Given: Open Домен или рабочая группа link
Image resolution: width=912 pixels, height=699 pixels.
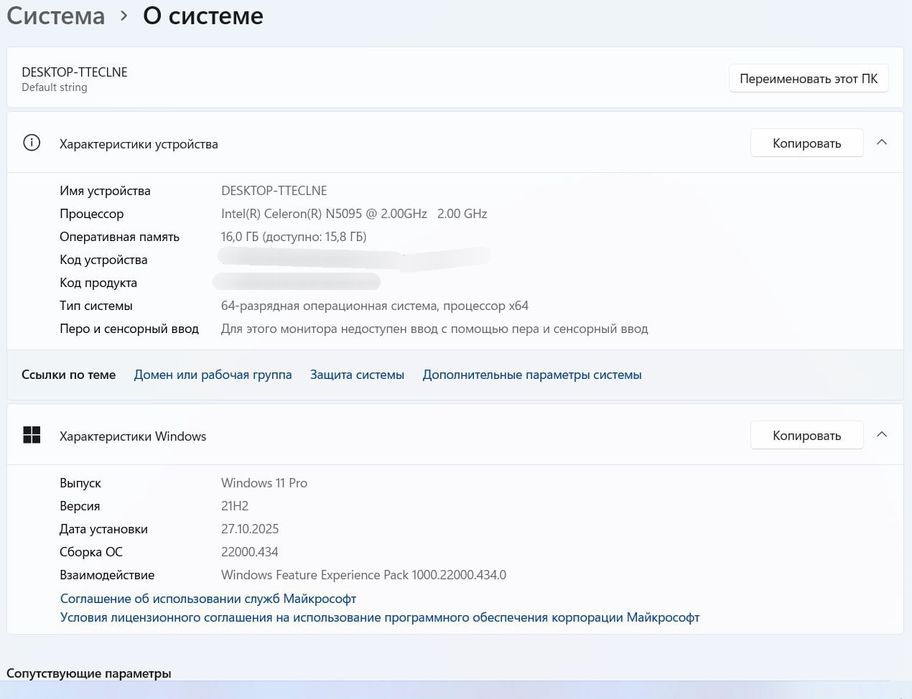Looking at the screenshot, I should pos(213,375).
